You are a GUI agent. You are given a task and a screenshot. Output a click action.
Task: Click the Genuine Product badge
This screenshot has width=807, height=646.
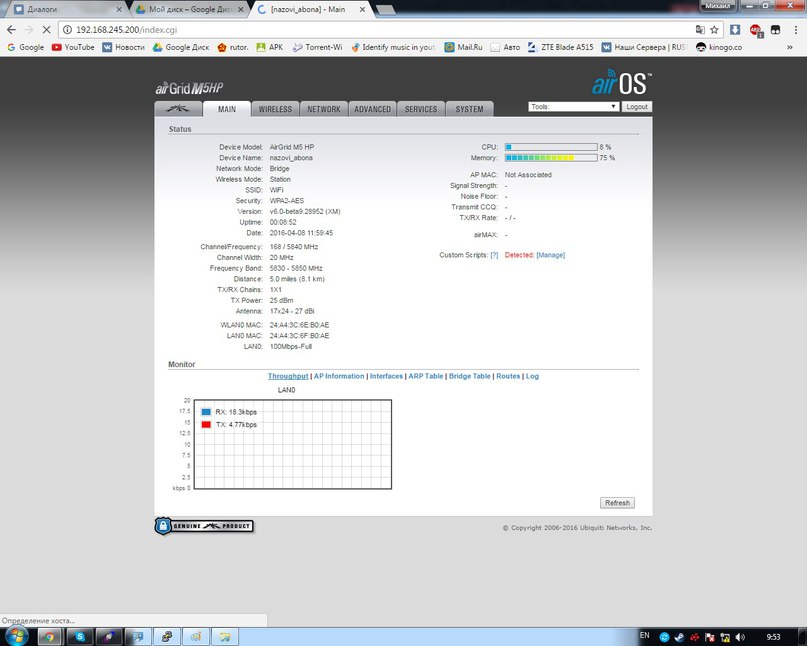point(204,526)
